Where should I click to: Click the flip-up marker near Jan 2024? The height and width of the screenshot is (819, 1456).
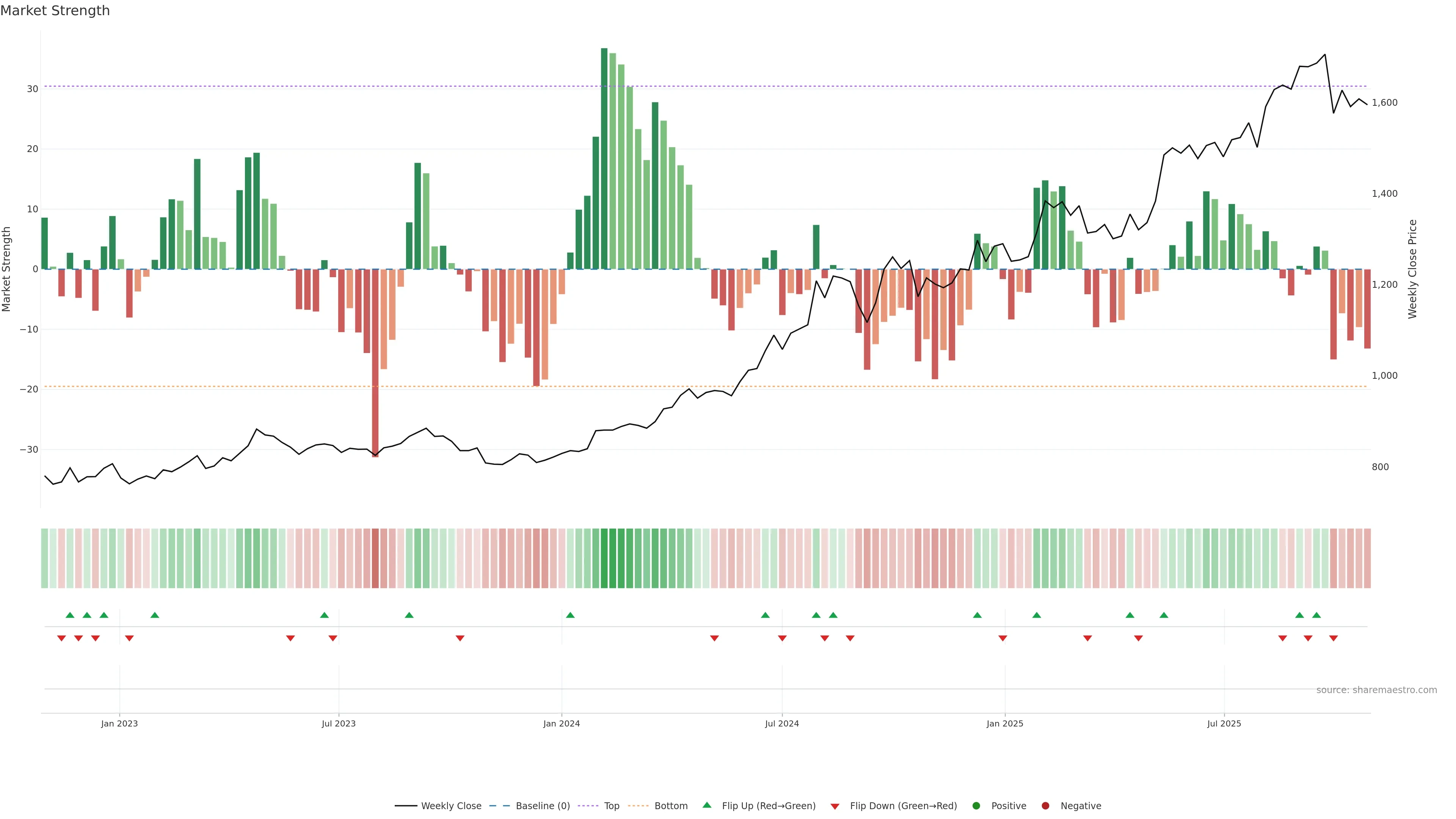570,615
